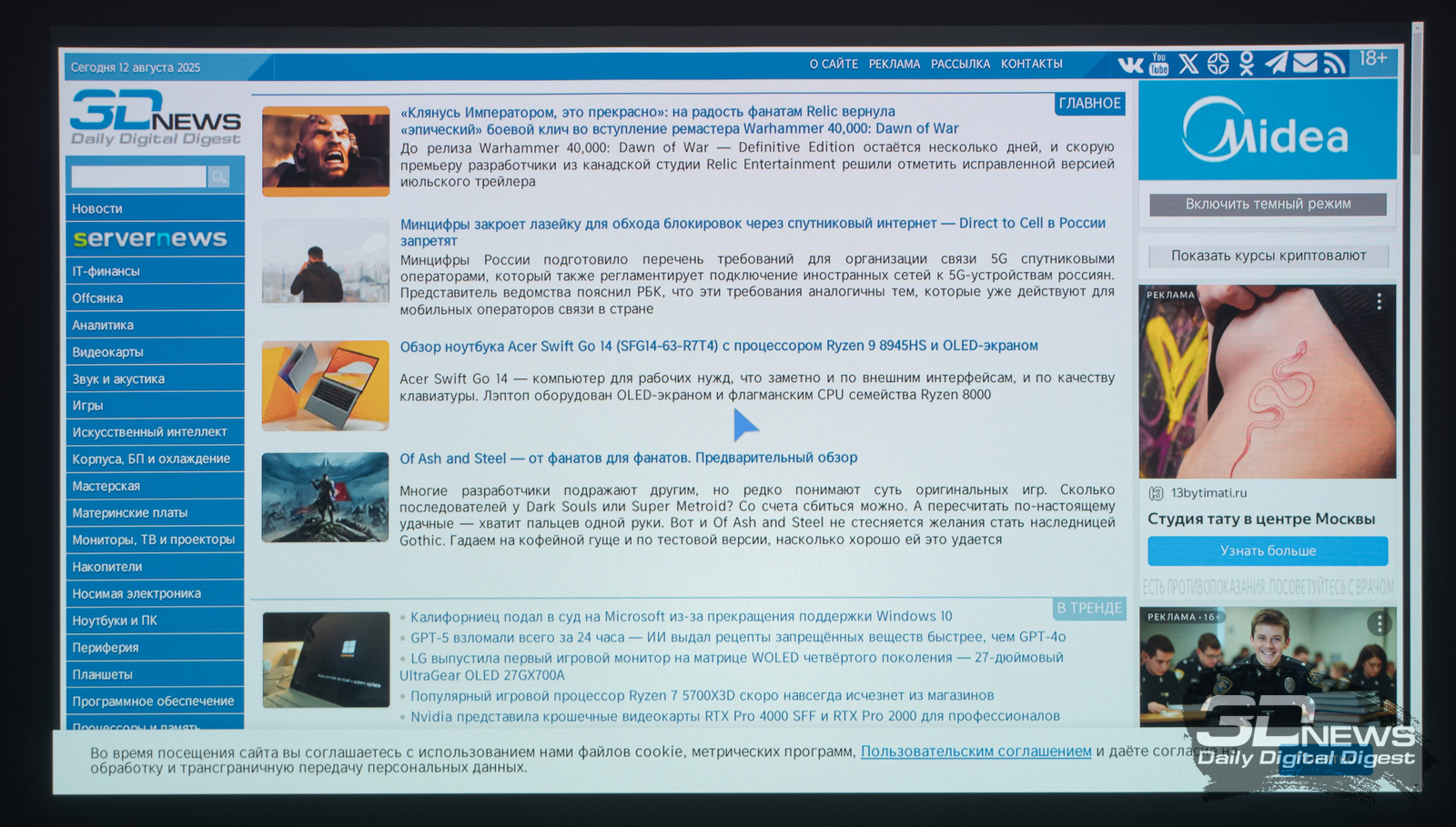Open the X (Twitter) icon
1456x827 pixels.
pos(1188,64)
